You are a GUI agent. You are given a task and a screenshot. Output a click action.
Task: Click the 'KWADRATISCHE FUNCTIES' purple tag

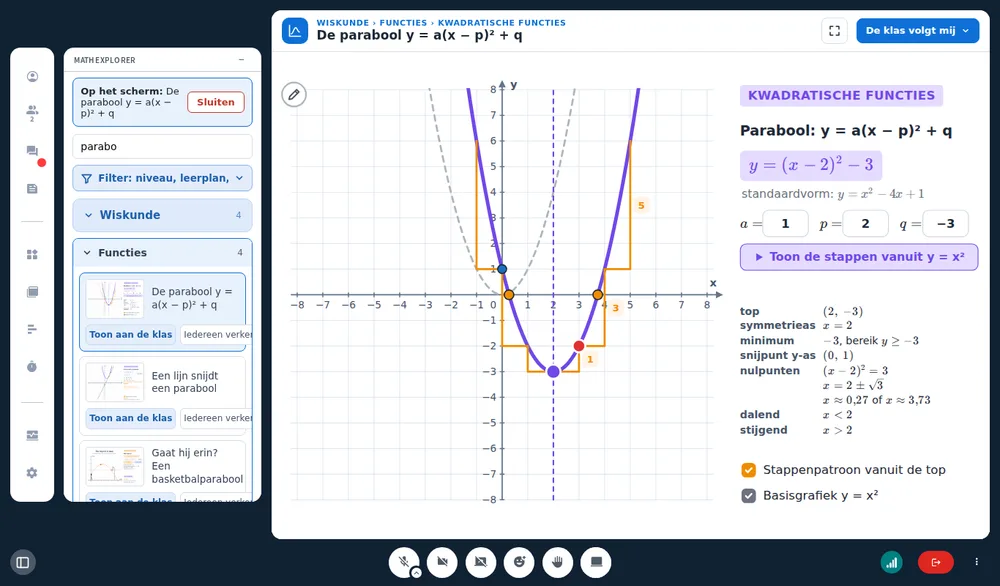coord(841,95)
